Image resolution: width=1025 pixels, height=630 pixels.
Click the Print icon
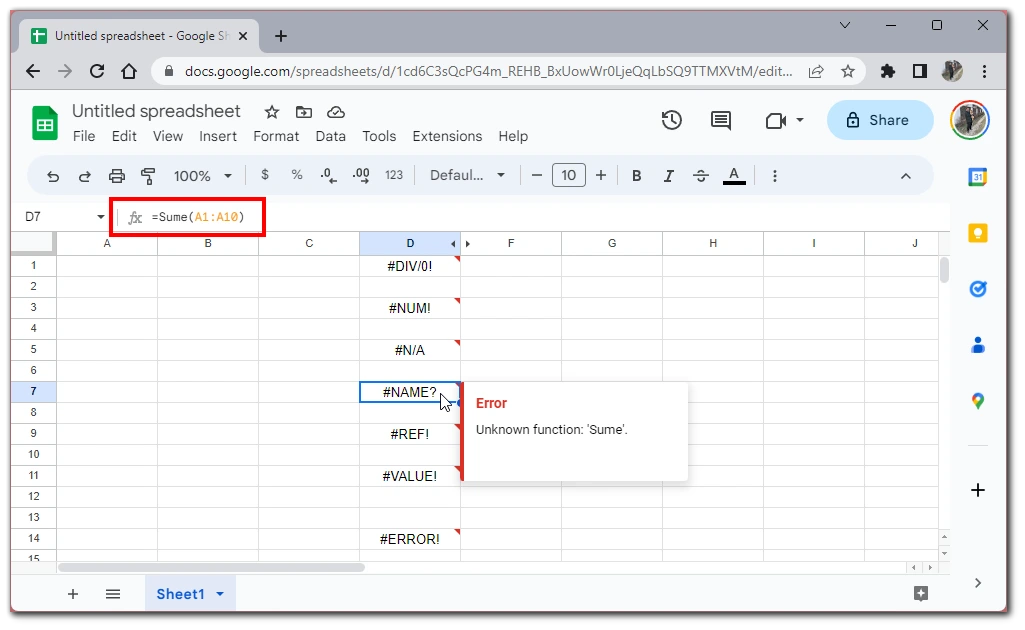(117, 176)
